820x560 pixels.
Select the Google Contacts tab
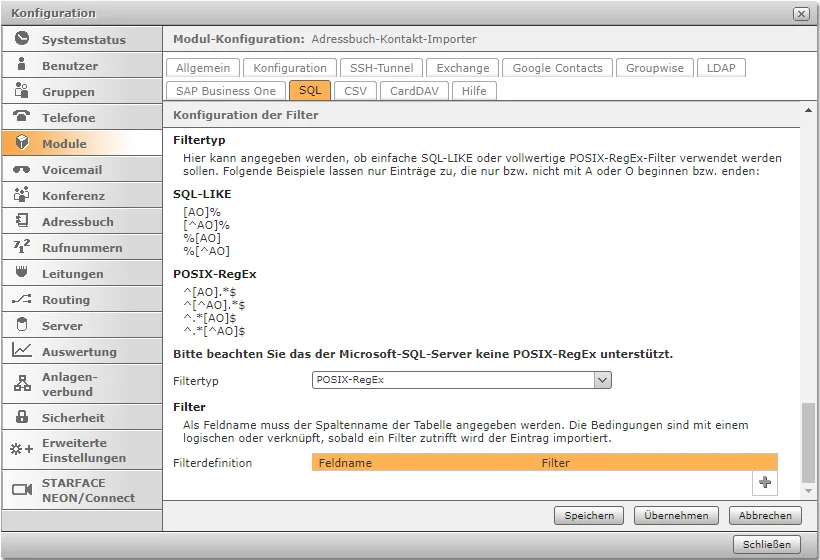[557, 68]
